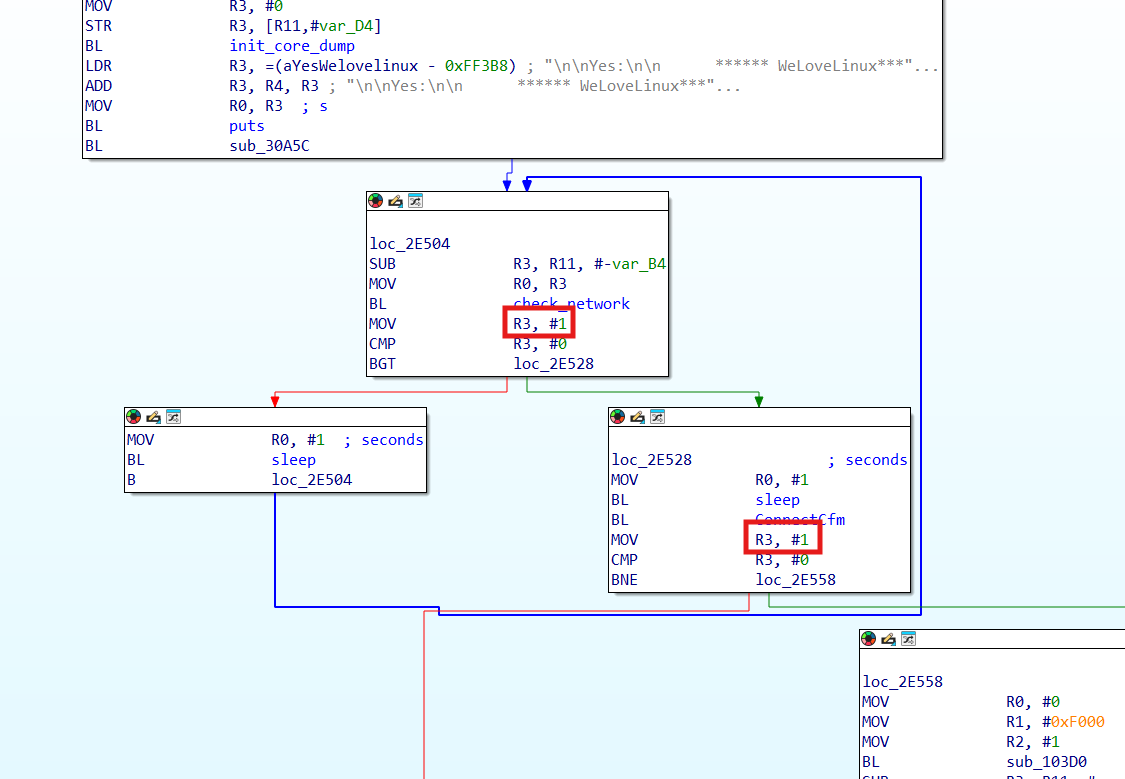Jump to sub_103D0 call target
The width and height of the screenshot is (1125, 779).
coord(1046,762)
